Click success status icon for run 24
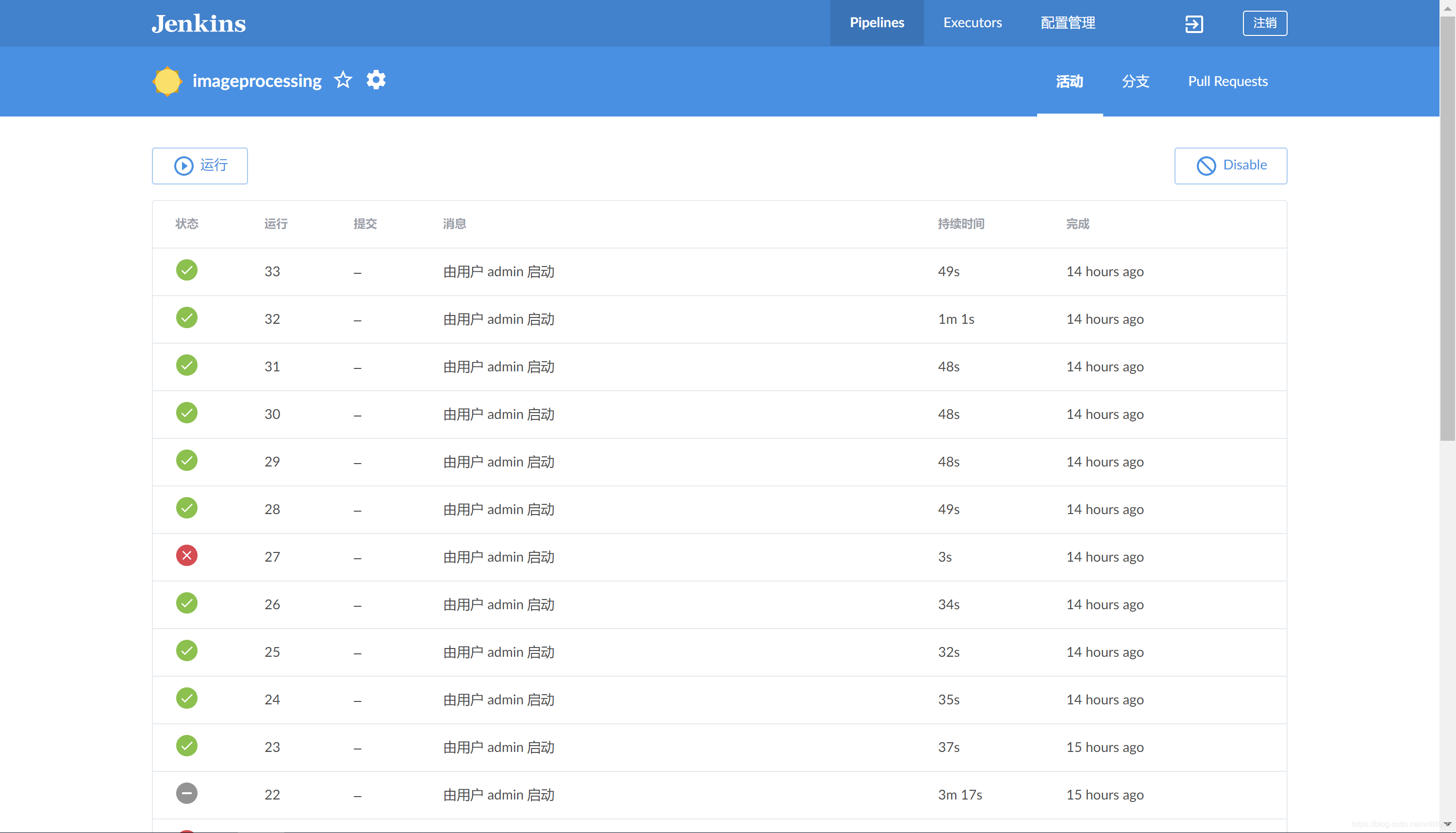The width and height of the screenshot is (1456, 833). [186, 698]
